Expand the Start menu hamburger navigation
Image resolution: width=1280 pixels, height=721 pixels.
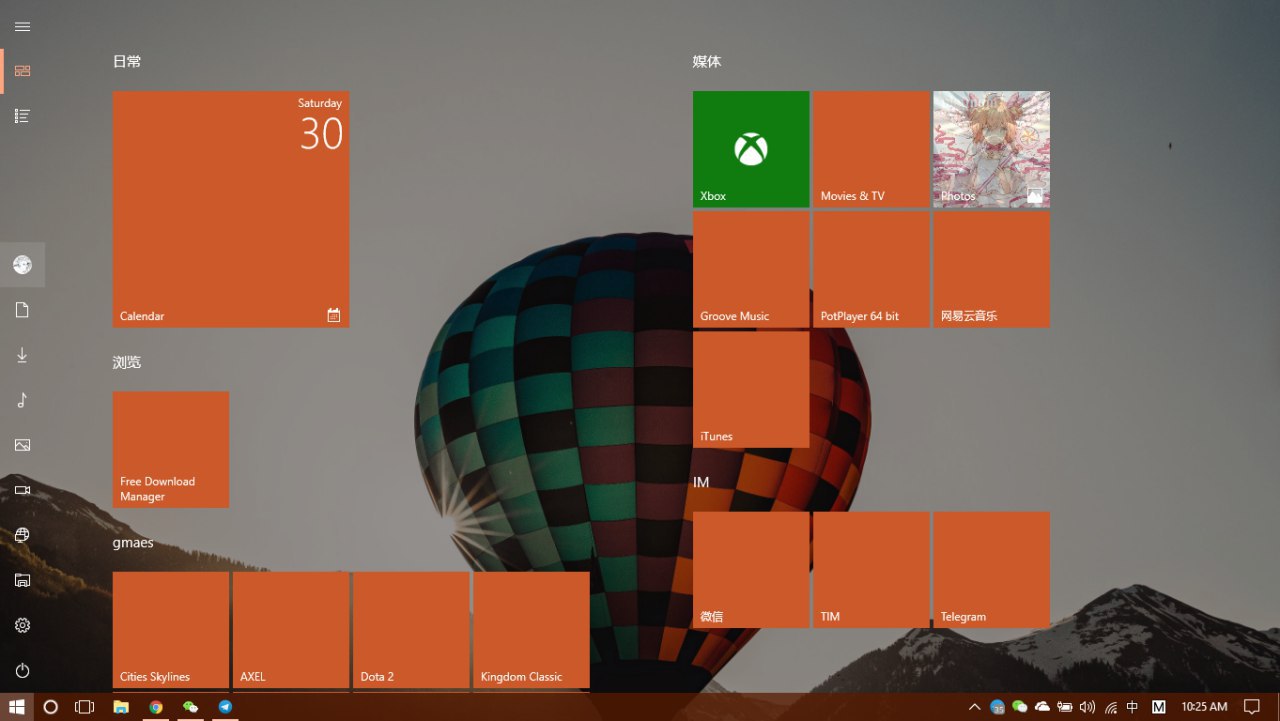22,27
